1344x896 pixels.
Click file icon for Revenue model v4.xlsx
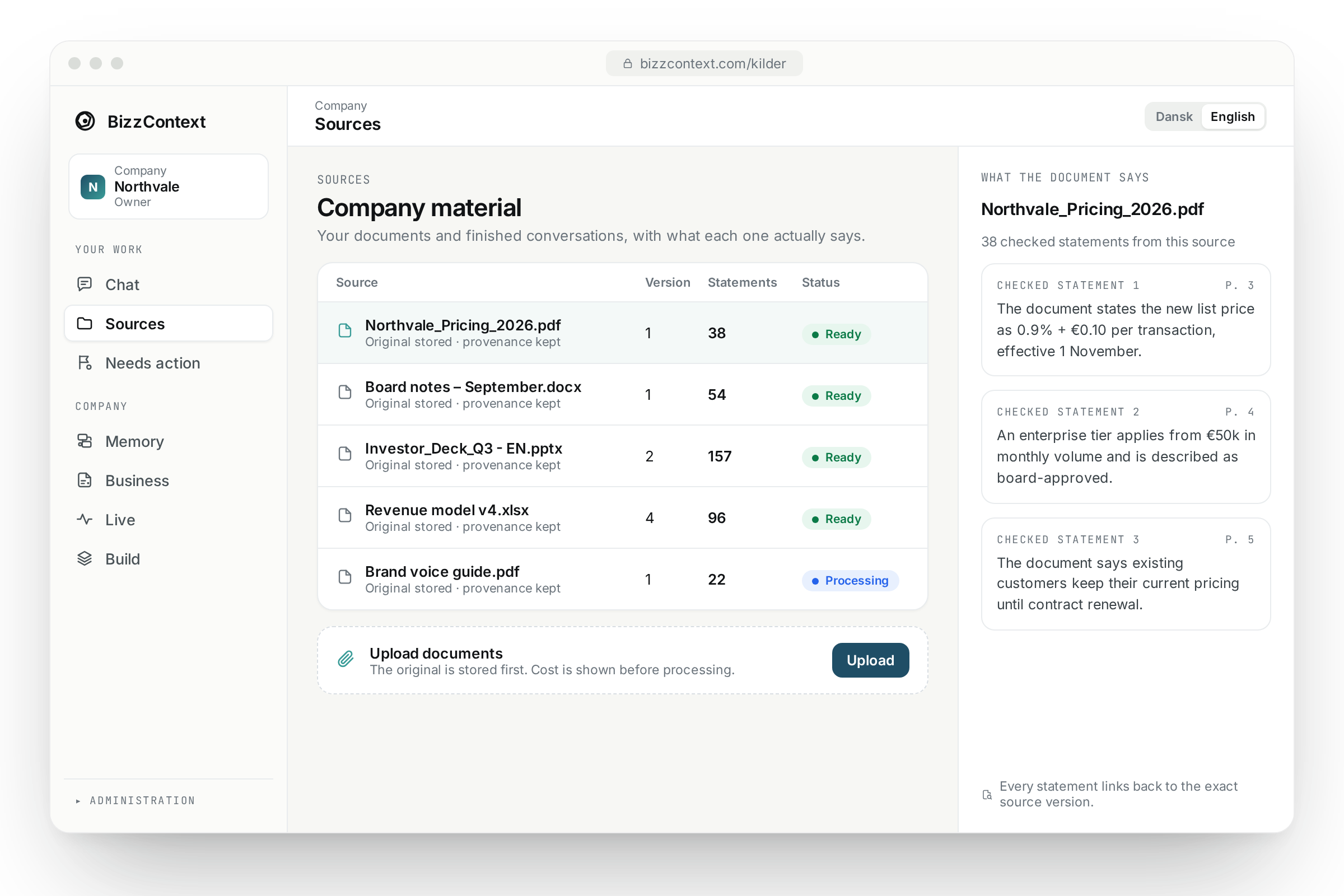[x=345, y=515]
